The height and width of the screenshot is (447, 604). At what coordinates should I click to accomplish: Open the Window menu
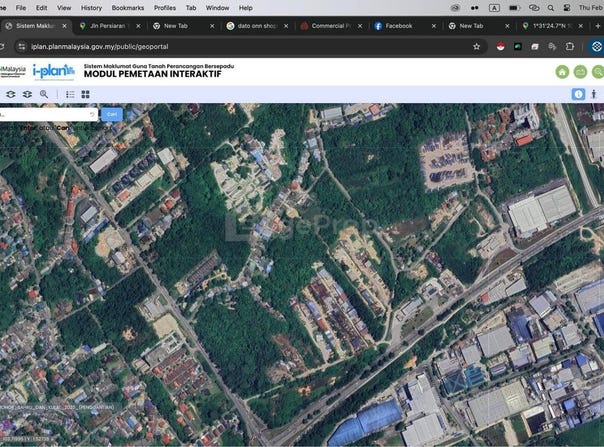pos(217,8)
